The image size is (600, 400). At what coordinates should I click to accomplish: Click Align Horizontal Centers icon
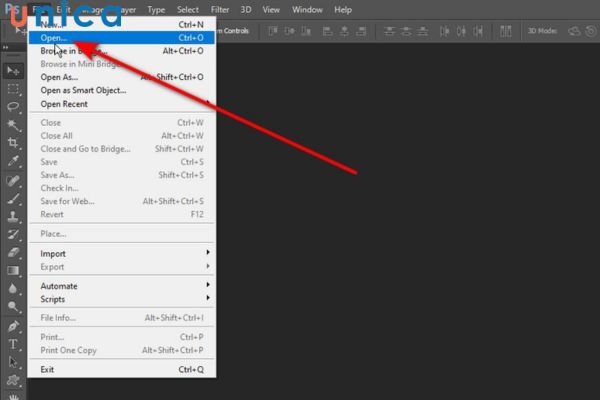pyautogui.click(x=344, y=31)
